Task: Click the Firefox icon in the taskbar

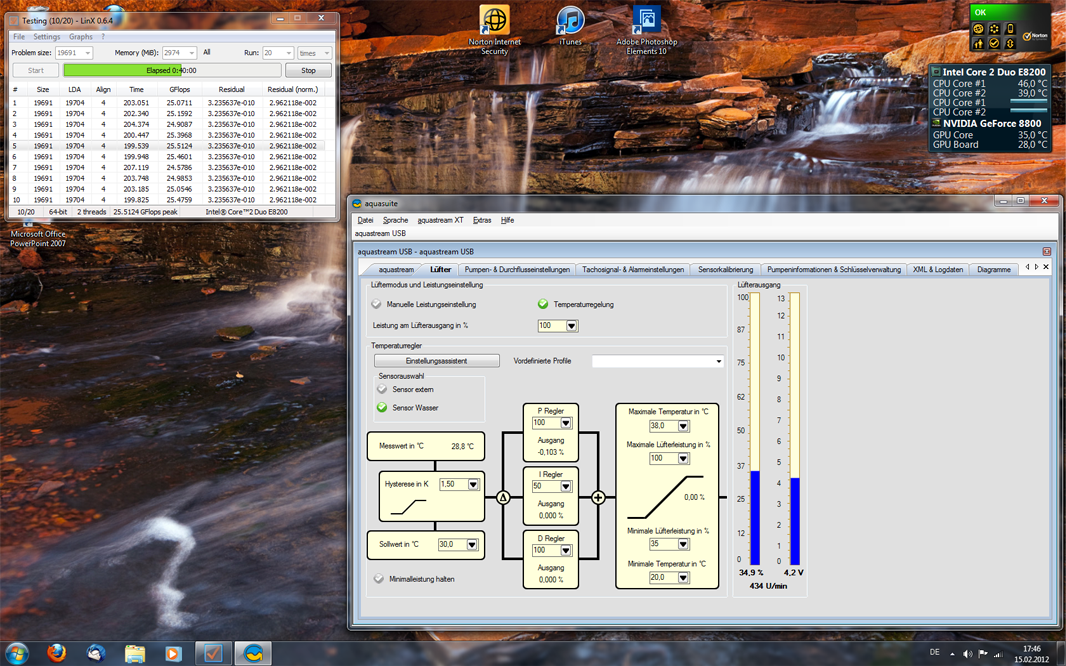Action: tap(57, 653)
